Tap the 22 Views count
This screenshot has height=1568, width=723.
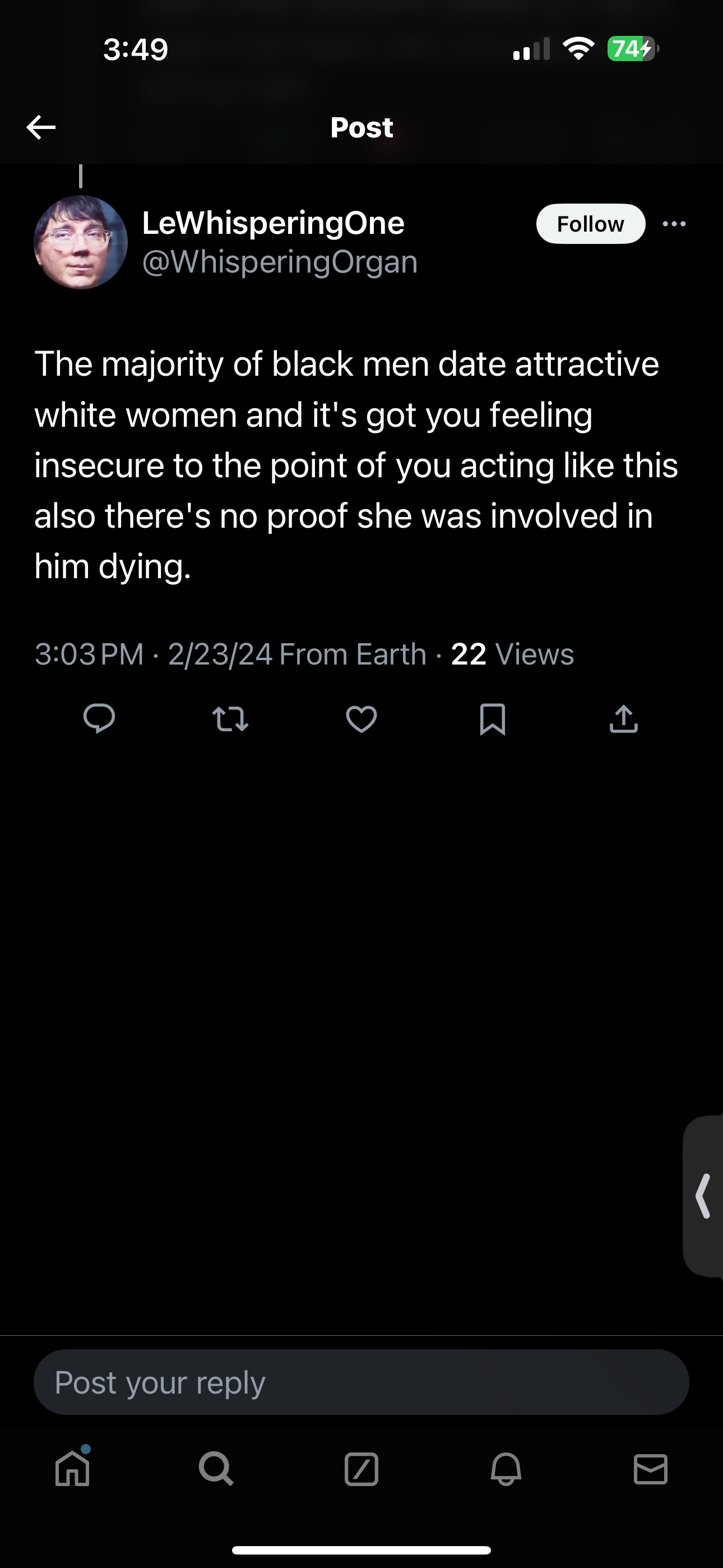tap(512, 654)
